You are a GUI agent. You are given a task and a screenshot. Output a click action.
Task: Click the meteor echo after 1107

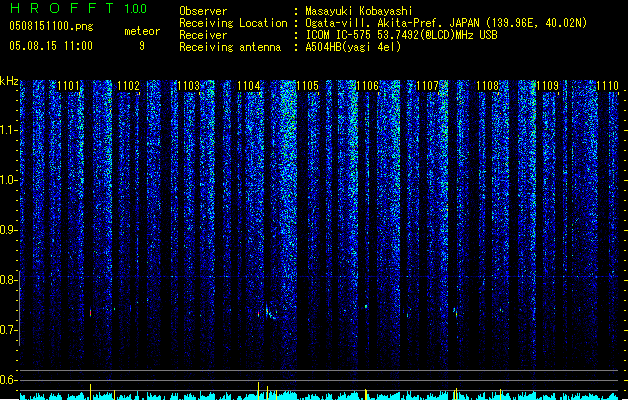(456, 313)
